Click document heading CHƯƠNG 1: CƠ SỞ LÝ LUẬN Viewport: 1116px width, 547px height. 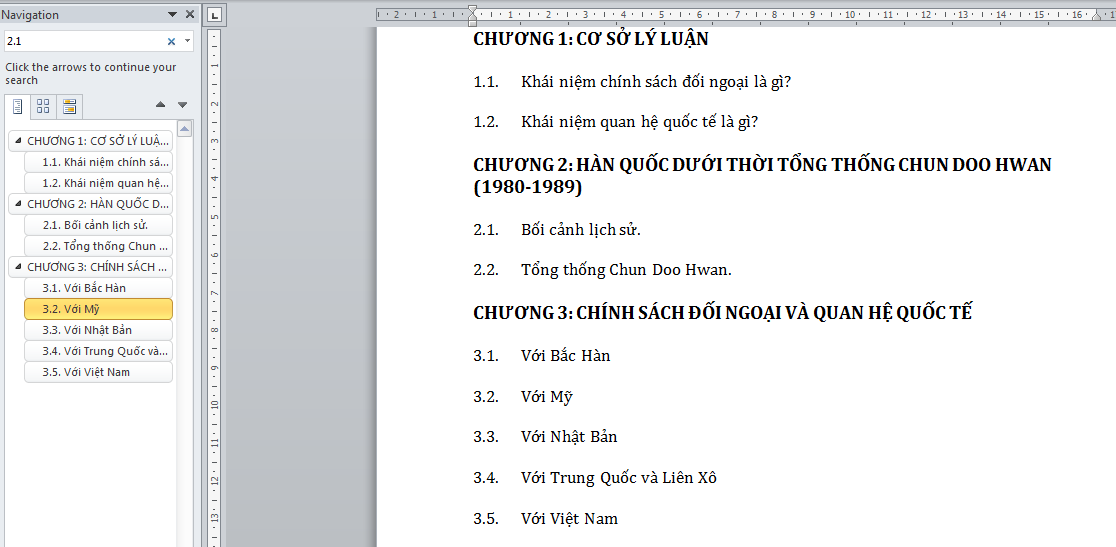pyautogui.click(x=591, y=39)
